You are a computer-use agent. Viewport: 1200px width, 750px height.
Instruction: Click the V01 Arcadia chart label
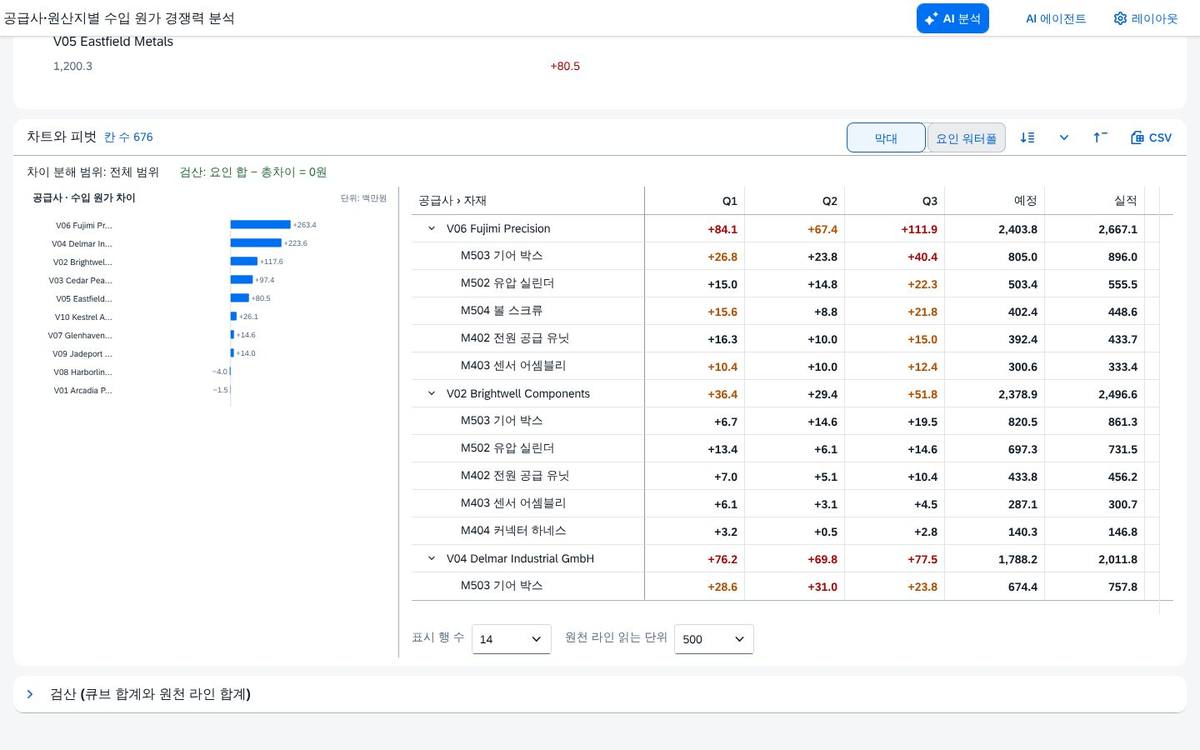(x=83, y=390)
